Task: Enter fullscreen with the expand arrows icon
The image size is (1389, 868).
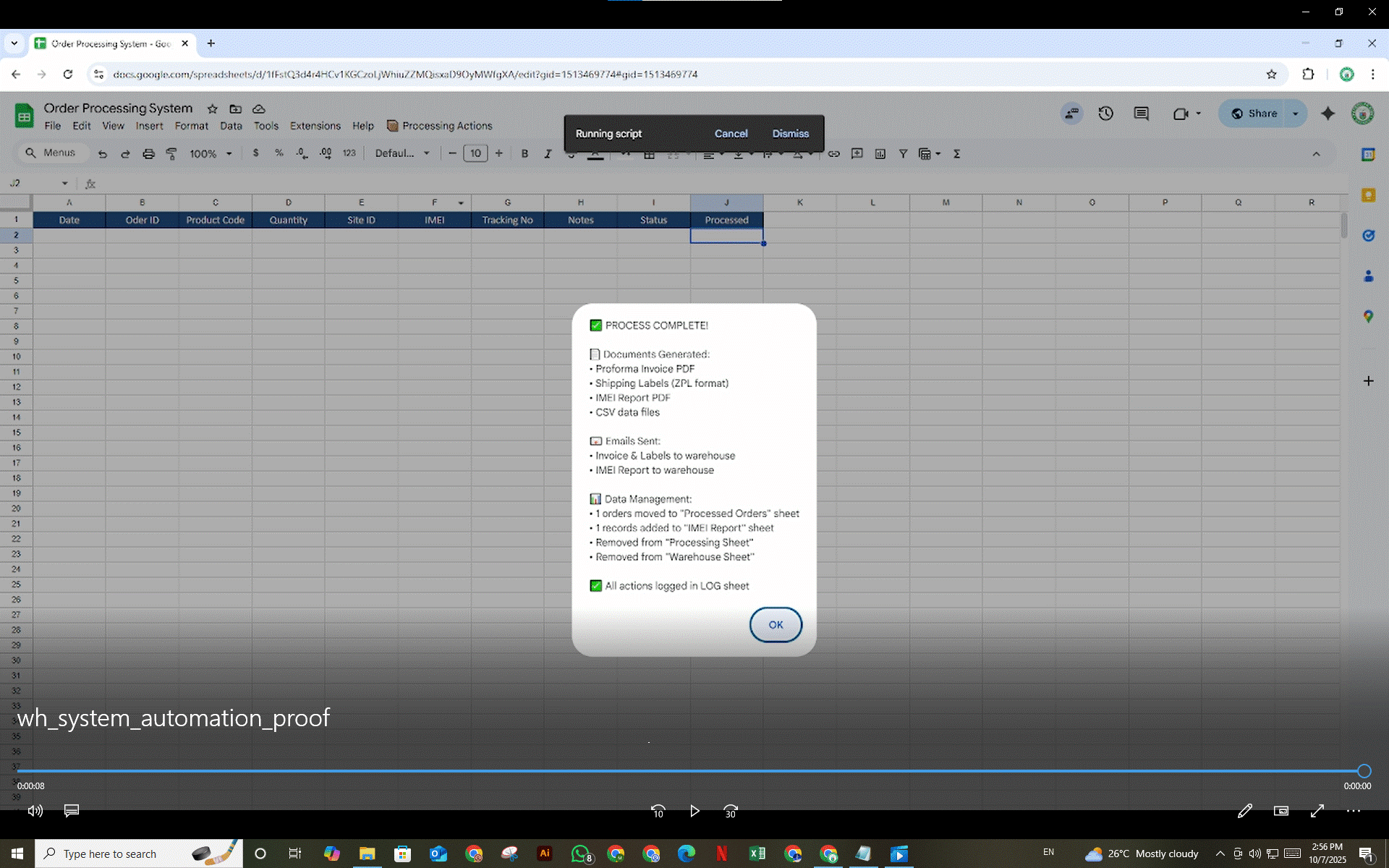Action: pos(1317,811)
